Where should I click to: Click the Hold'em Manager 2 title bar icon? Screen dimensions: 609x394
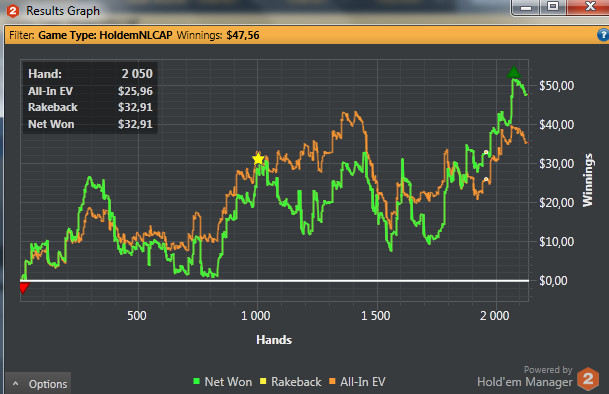(13, 11)
